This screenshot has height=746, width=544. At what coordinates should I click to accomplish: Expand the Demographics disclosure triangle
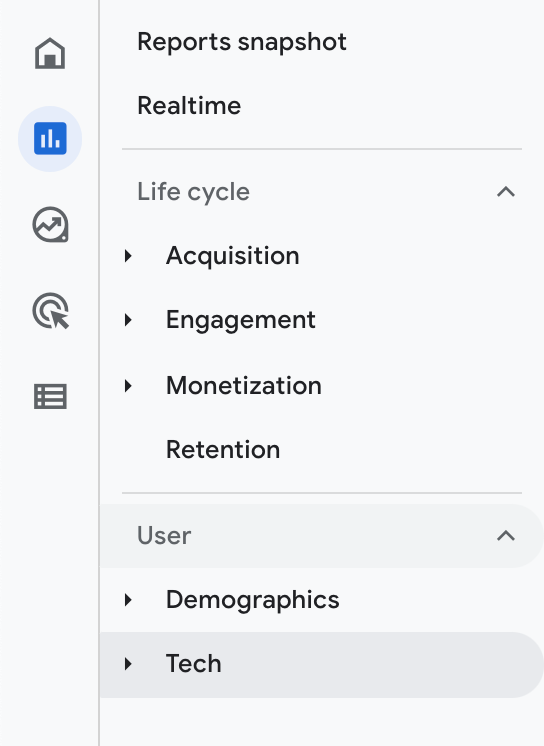point(128,599)
